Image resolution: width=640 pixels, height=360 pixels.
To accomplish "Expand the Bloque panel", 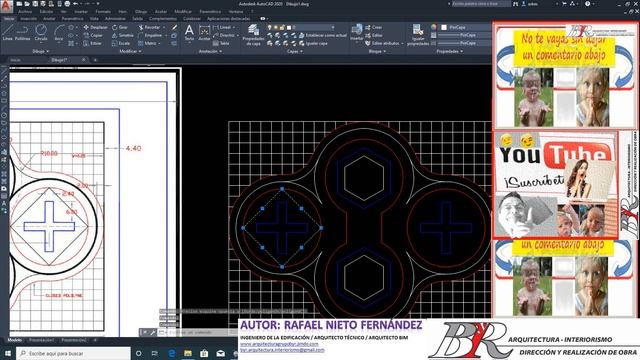I will point(377,51).
